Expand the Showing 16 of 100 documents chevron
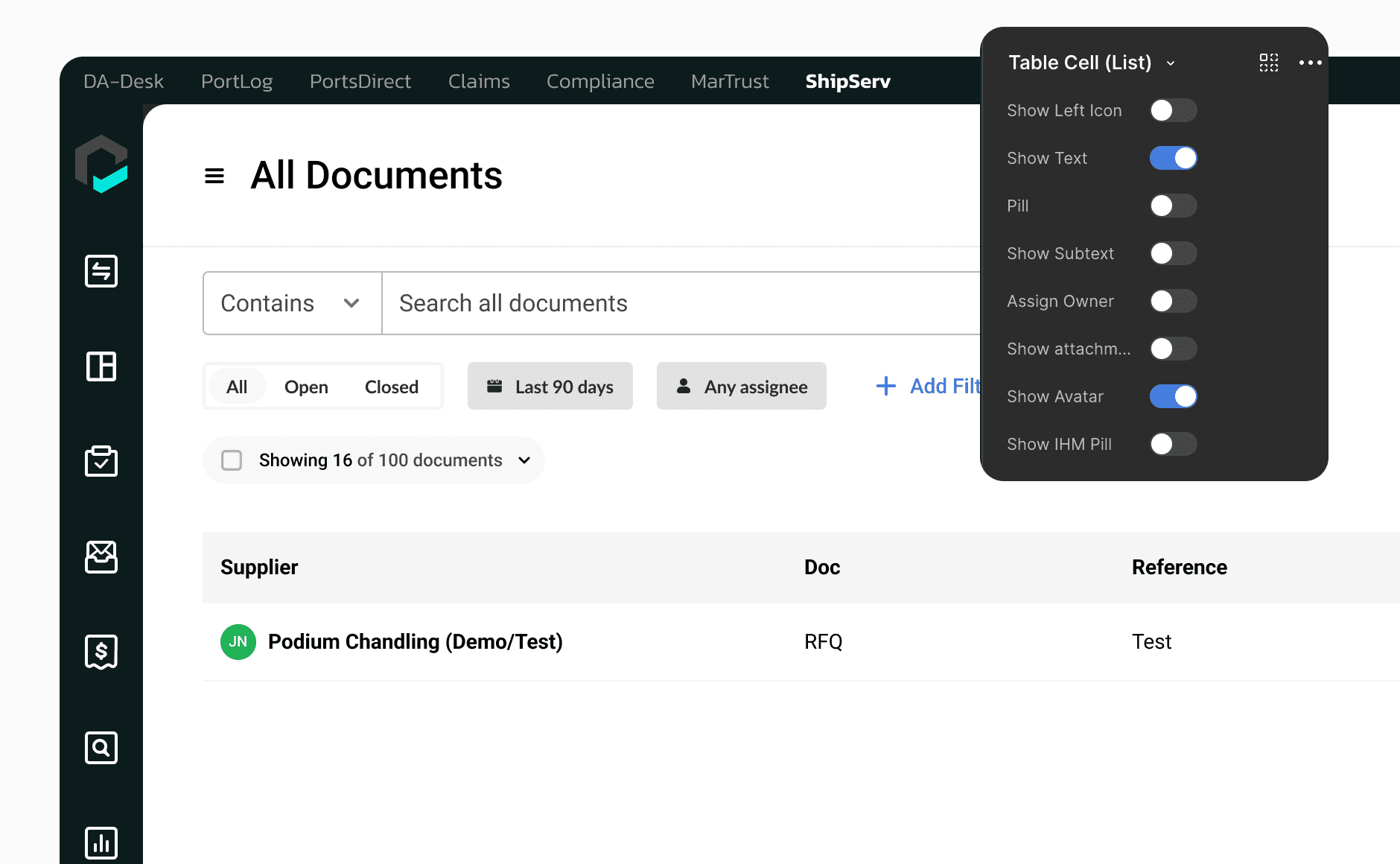Viewport: 1400px width, 864px height. point(524,460)
